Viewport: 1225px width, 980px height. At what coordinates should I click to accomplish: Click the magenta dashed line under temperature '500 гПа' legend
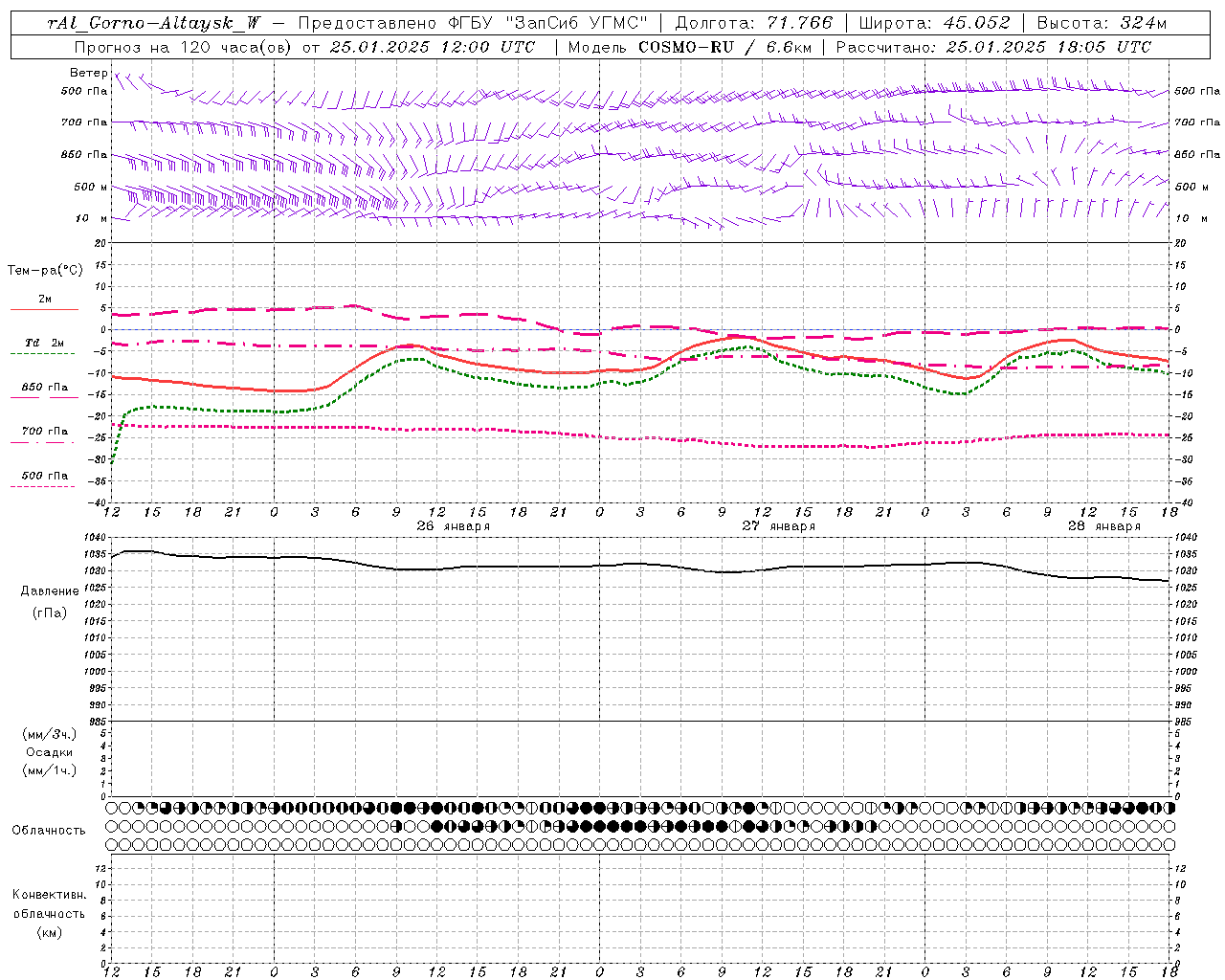42,487
